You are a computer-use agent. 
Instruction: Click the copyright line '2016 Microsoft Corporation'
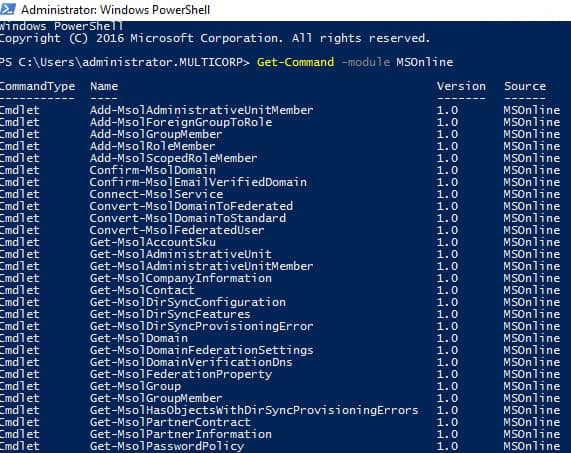[189, 38]
